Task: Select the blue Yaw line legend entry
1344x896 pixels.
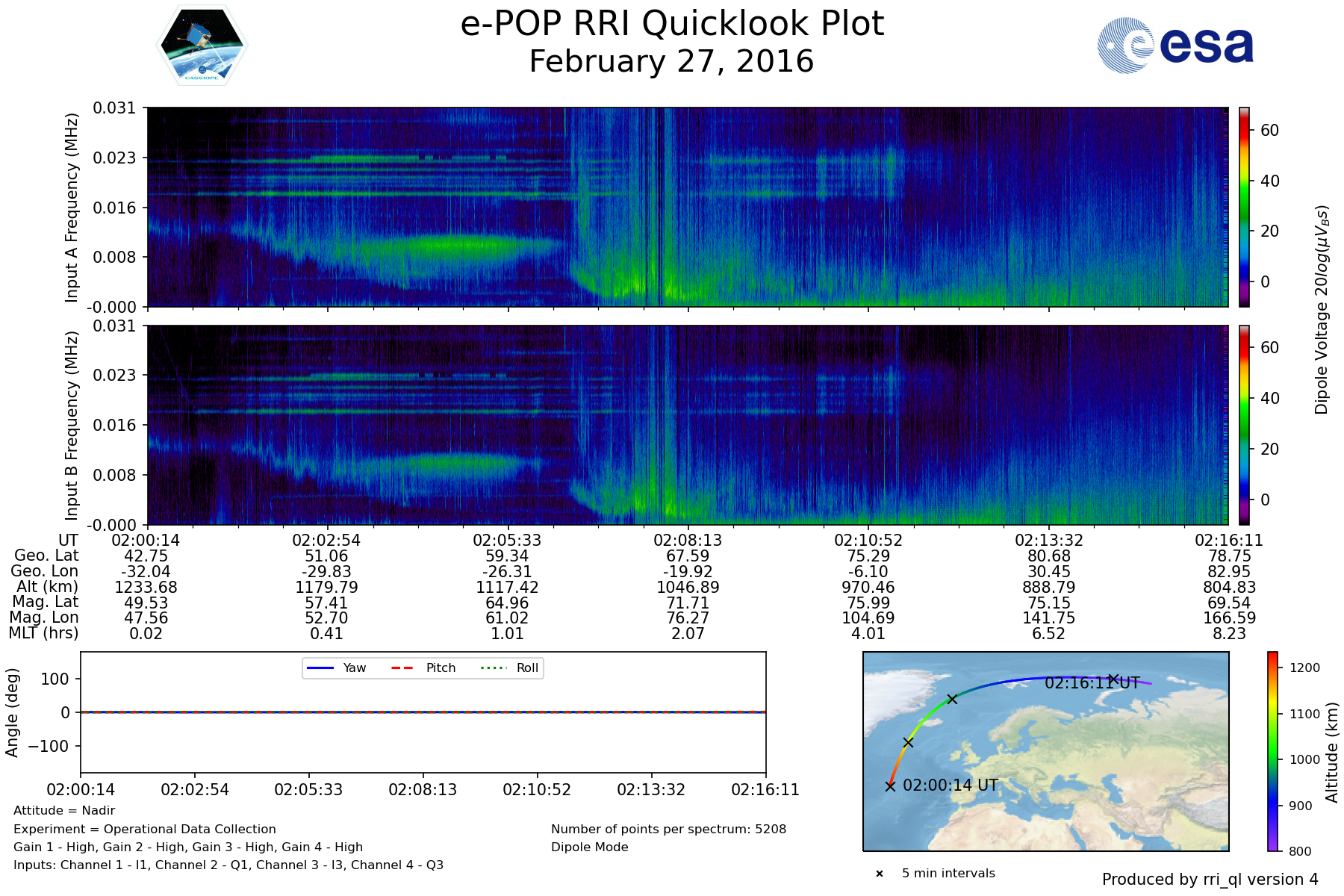Action: click(336, 668)
